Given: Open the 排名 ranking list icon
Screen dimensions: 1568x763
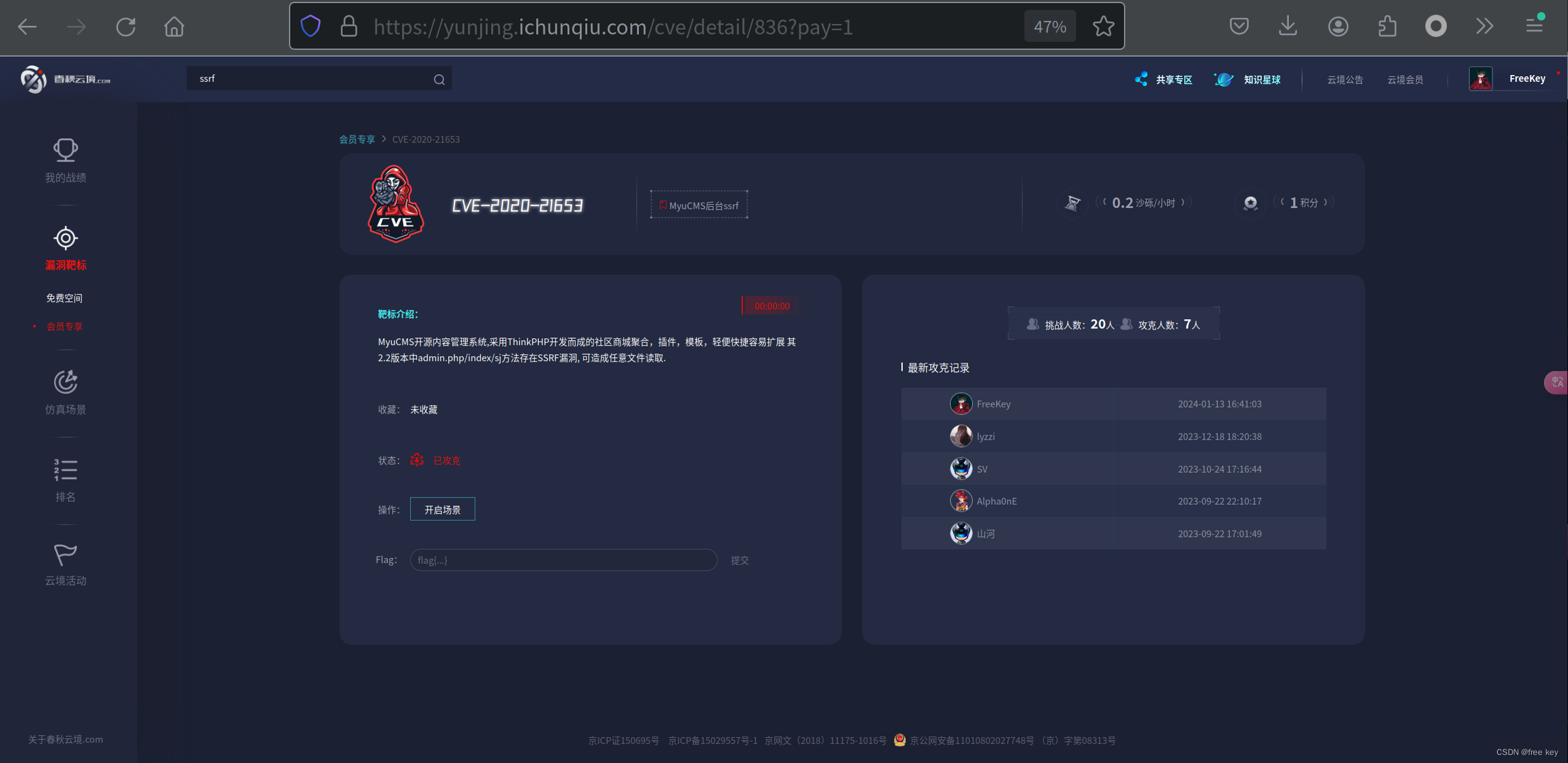Looking at the screenshot, I should pos(65,470).
